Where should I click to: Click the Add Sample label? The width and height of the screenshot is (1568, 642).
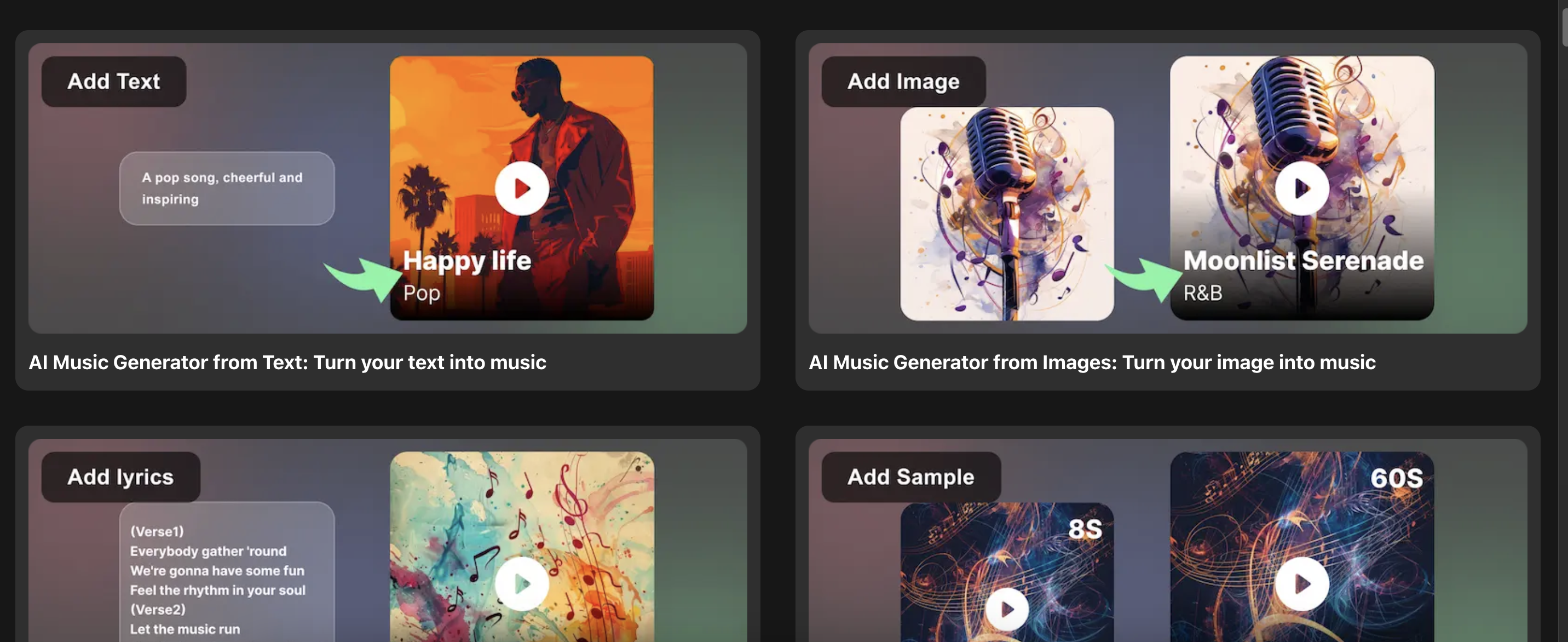click(x=910, y=477)
